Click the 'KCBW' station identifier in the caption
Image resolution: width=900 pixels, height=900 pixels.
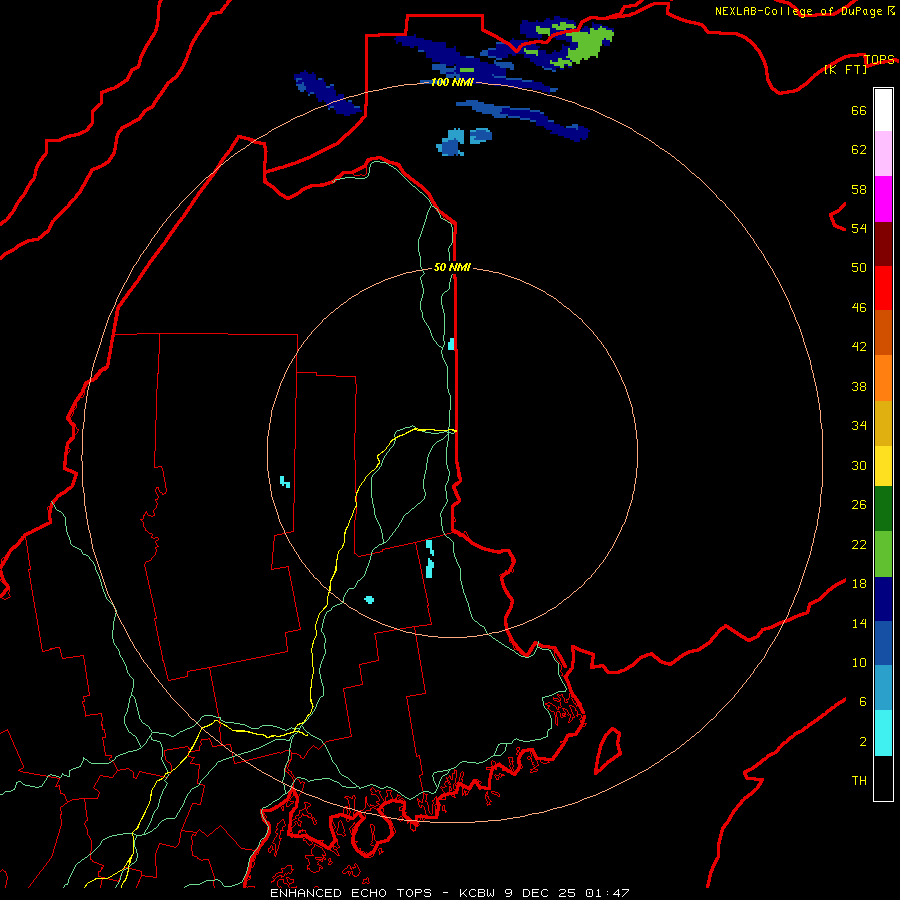coord(478,893)
